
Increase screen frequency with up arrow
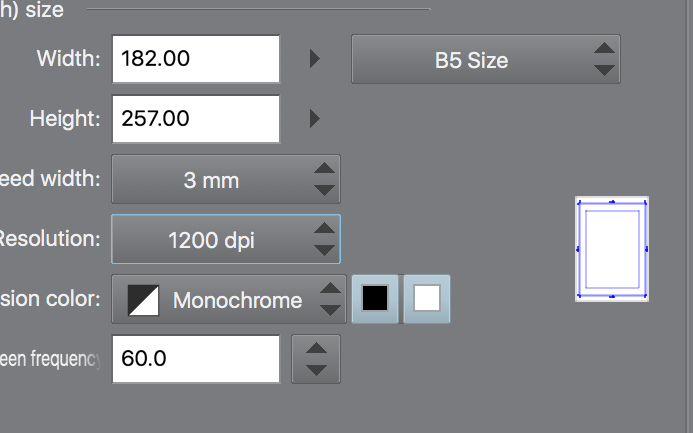316,349
